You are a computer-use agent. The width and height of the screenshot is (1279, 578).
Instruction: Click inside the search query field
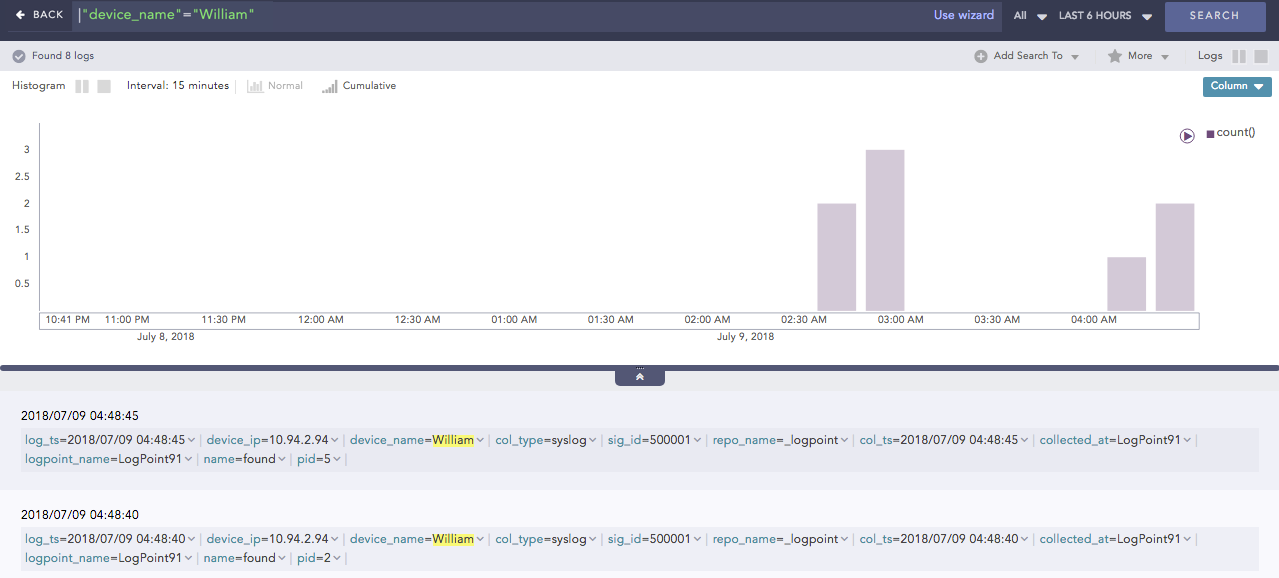(400, 14)
